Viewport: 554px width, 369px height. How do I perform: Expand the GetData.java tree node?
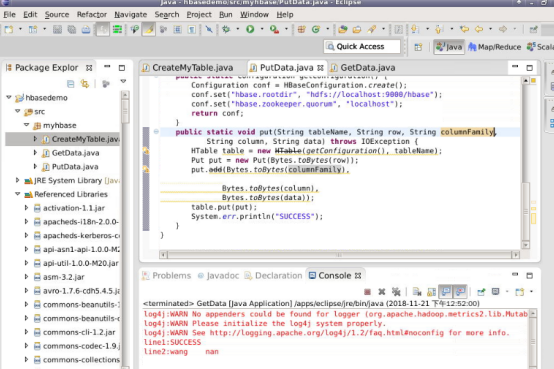(35, 153)
